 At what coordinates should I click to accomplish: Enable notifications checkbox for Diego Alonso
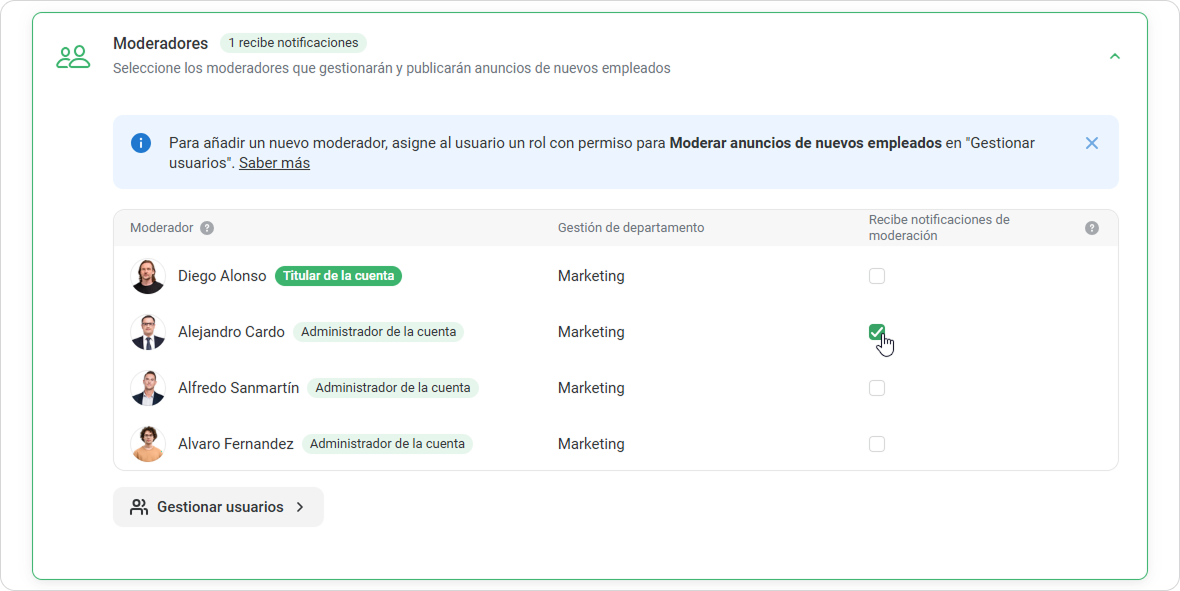tap(877, 276)
